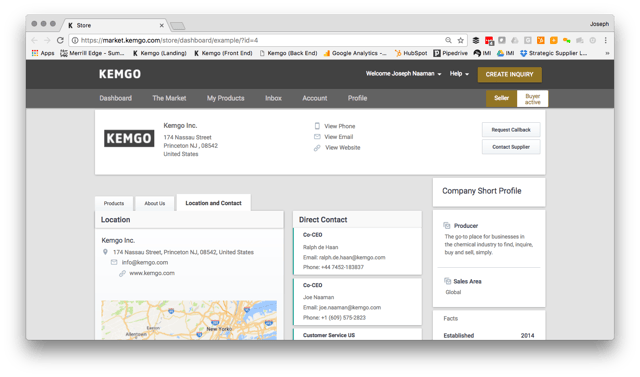Click the Company Short Profile heading

(482, 191)
